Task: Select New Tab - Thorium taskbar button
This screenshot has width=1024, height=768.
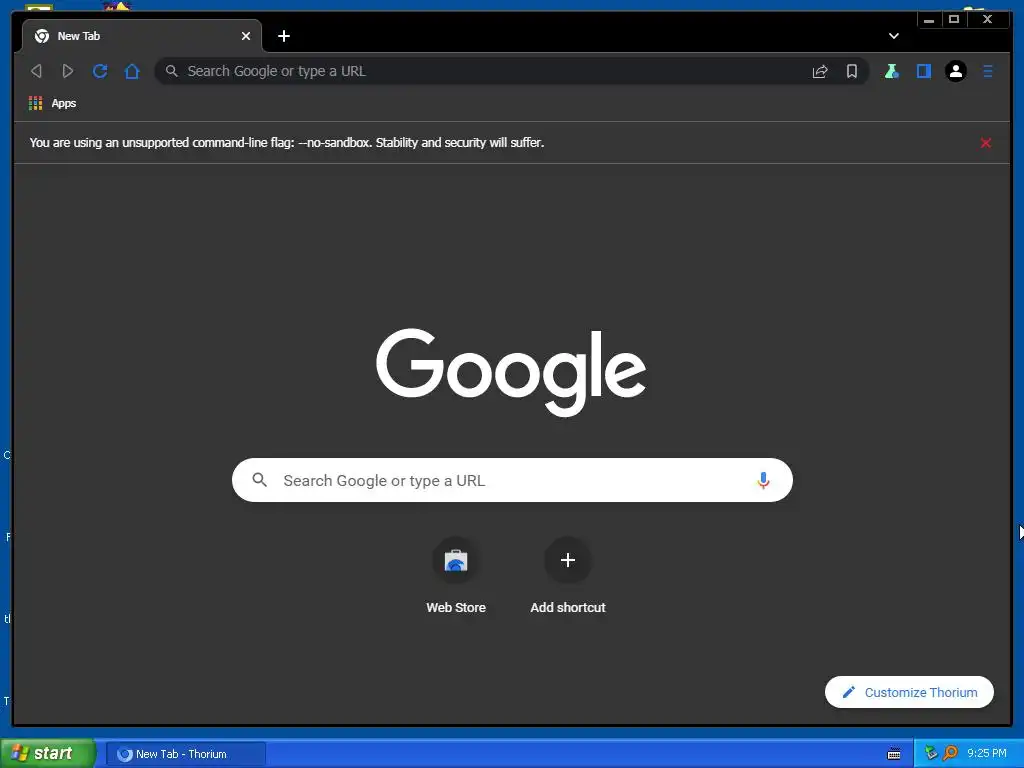Action: pos(186,754)
